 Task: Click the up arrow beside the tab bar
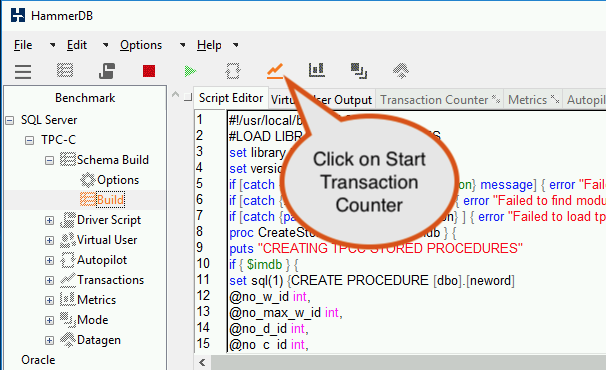click(175, 94)
